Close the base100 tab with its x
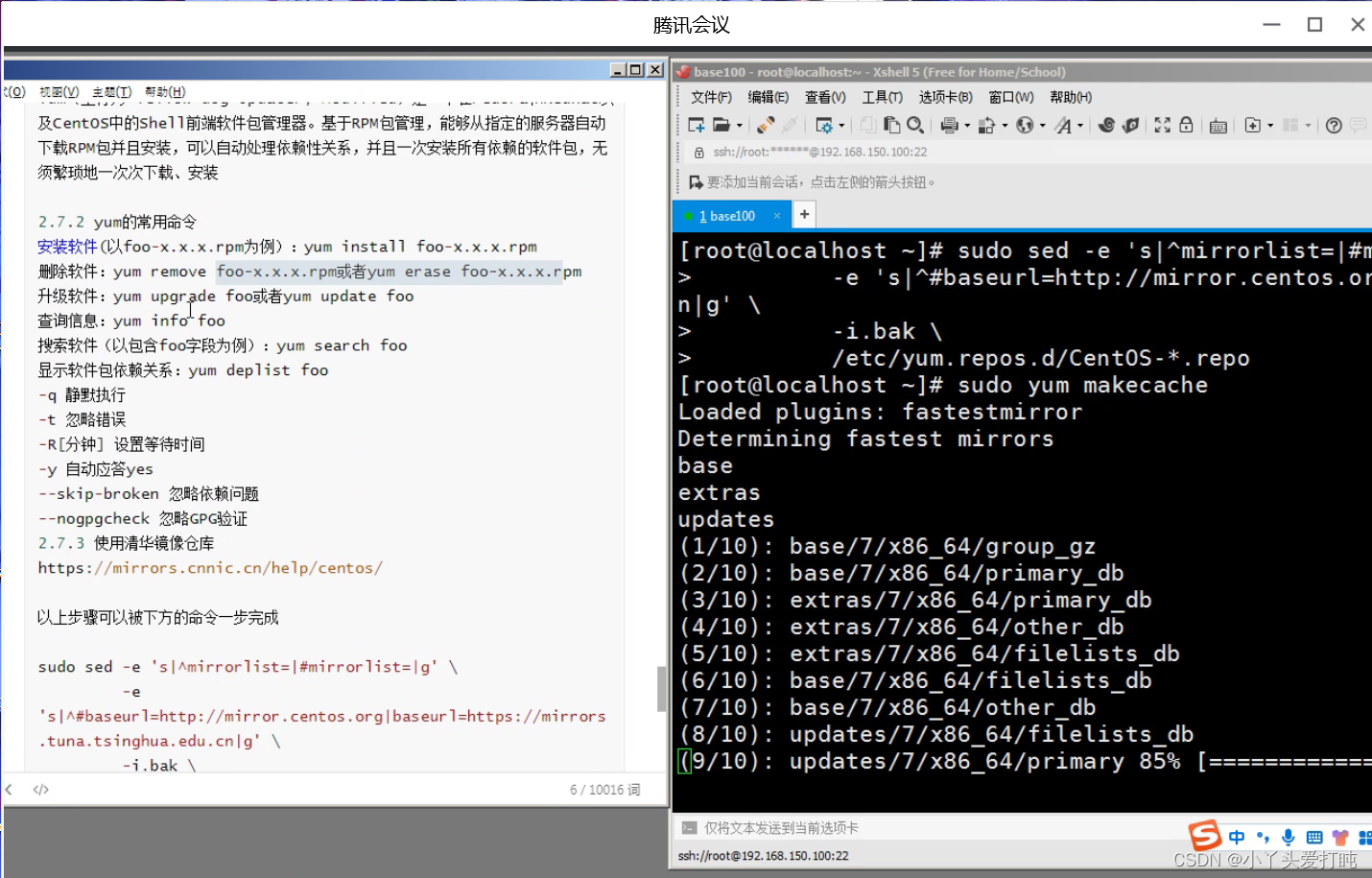Image resolution: width=1372 pixels, height=878 pixels. (x=777, y=216)
